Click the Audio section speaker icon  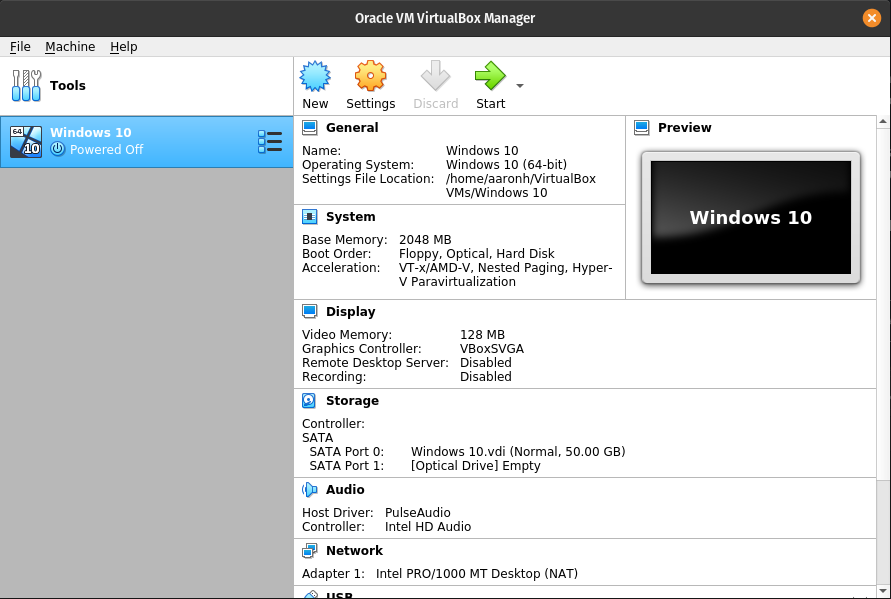tap(310, 489)
